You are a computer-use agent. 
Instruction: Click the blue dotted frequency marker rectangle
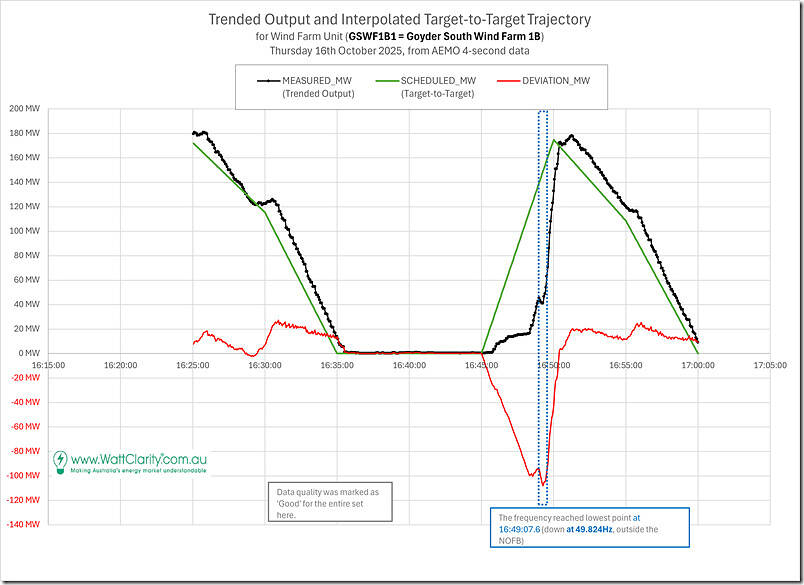[543, 300]
